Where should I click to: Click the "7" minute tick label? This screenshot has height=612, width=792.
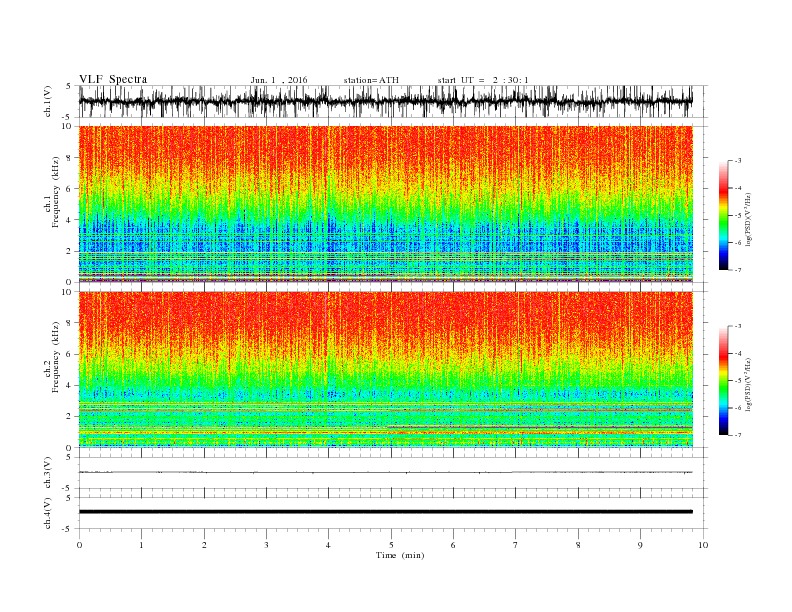point(516,545)
